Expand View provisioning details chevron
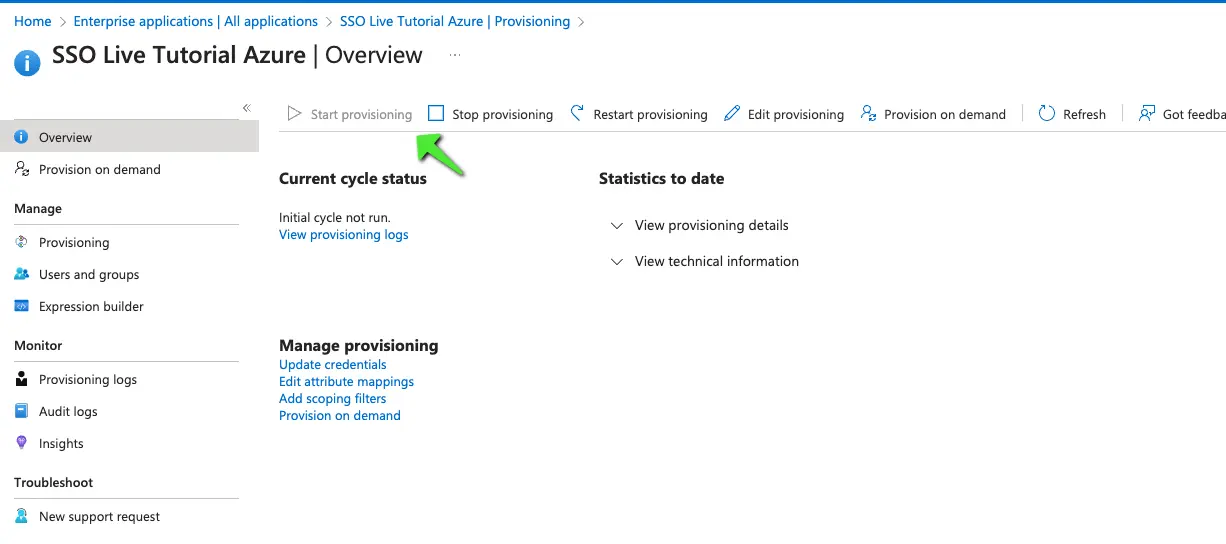The height and width of the screenshot is (544, 1226). [x=617, y=226]
